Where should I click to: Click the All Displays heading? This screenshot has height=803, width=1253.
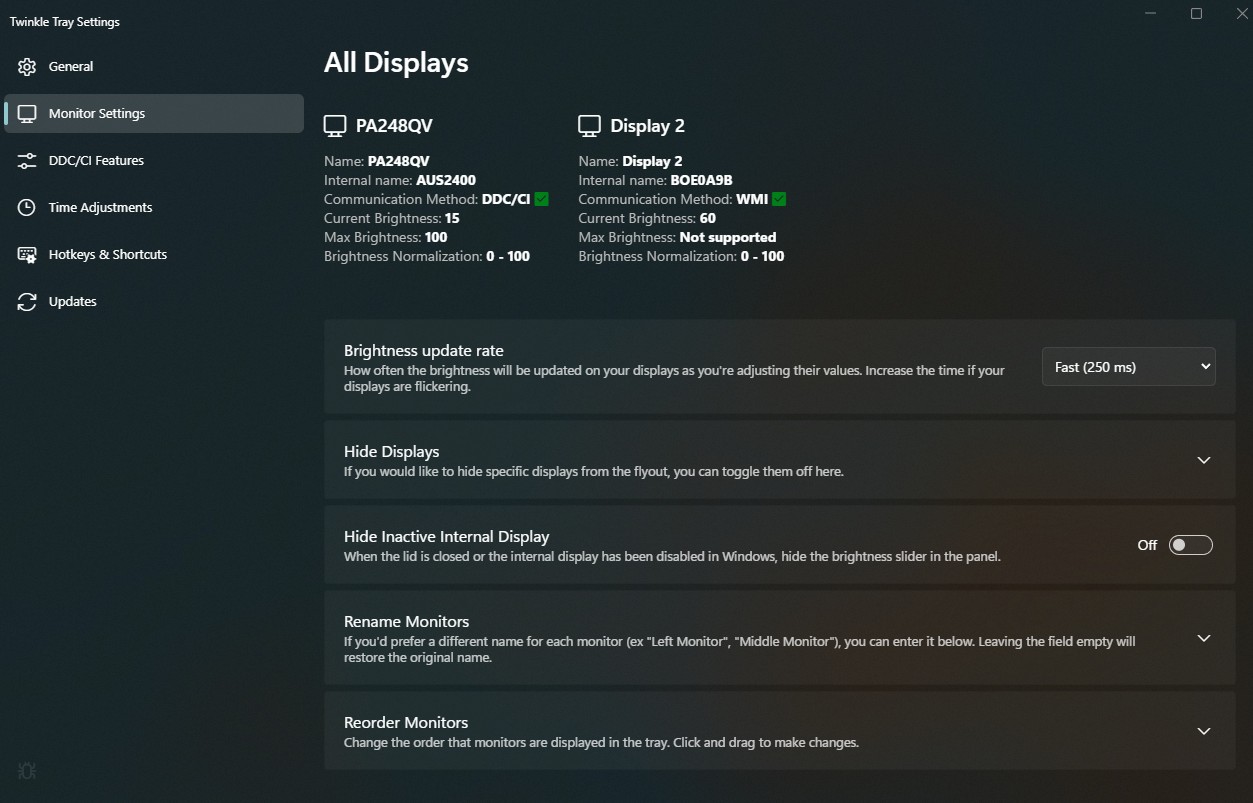(396, 63)
